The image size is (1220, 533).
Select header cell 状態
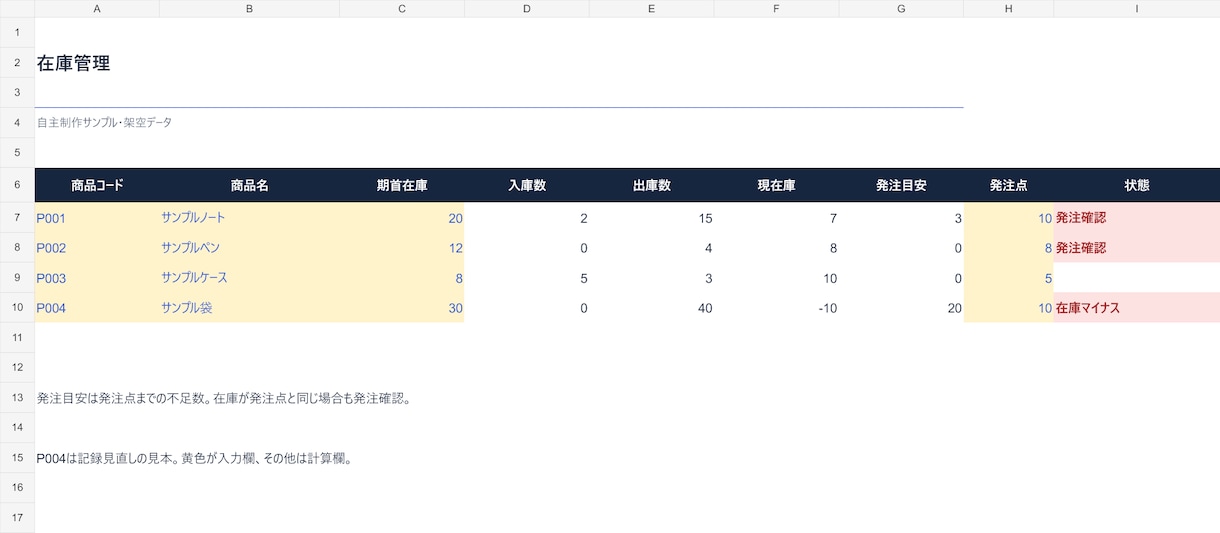pos(1137,185)
